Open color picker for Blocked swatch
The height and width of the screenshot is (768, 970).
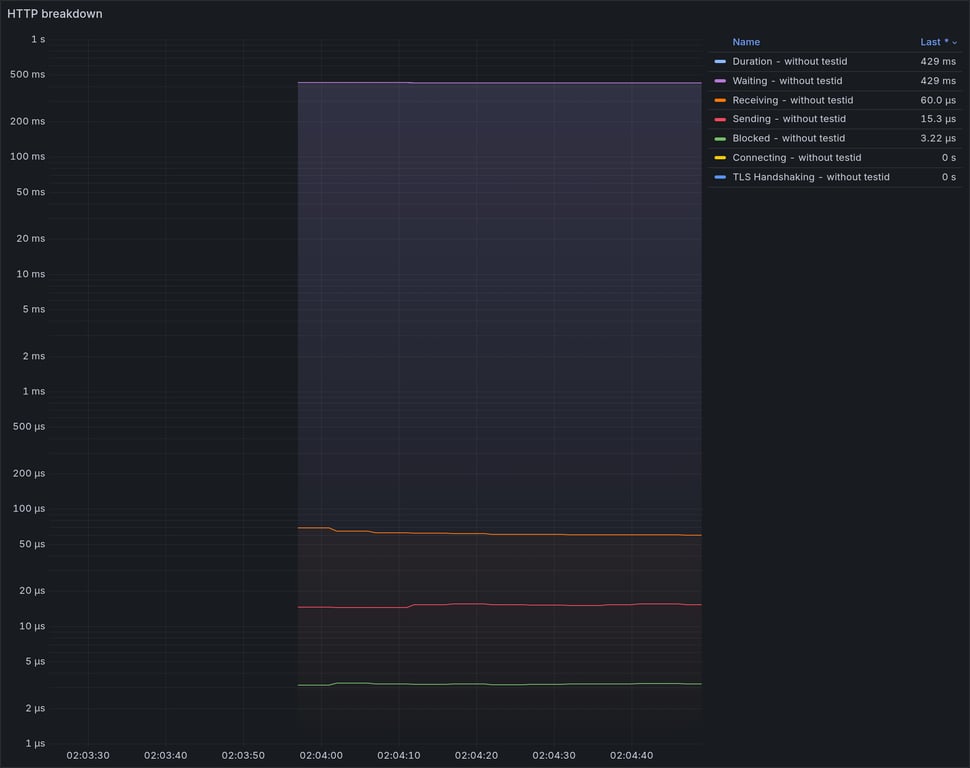pyautogui.click(x=719, y=138)
